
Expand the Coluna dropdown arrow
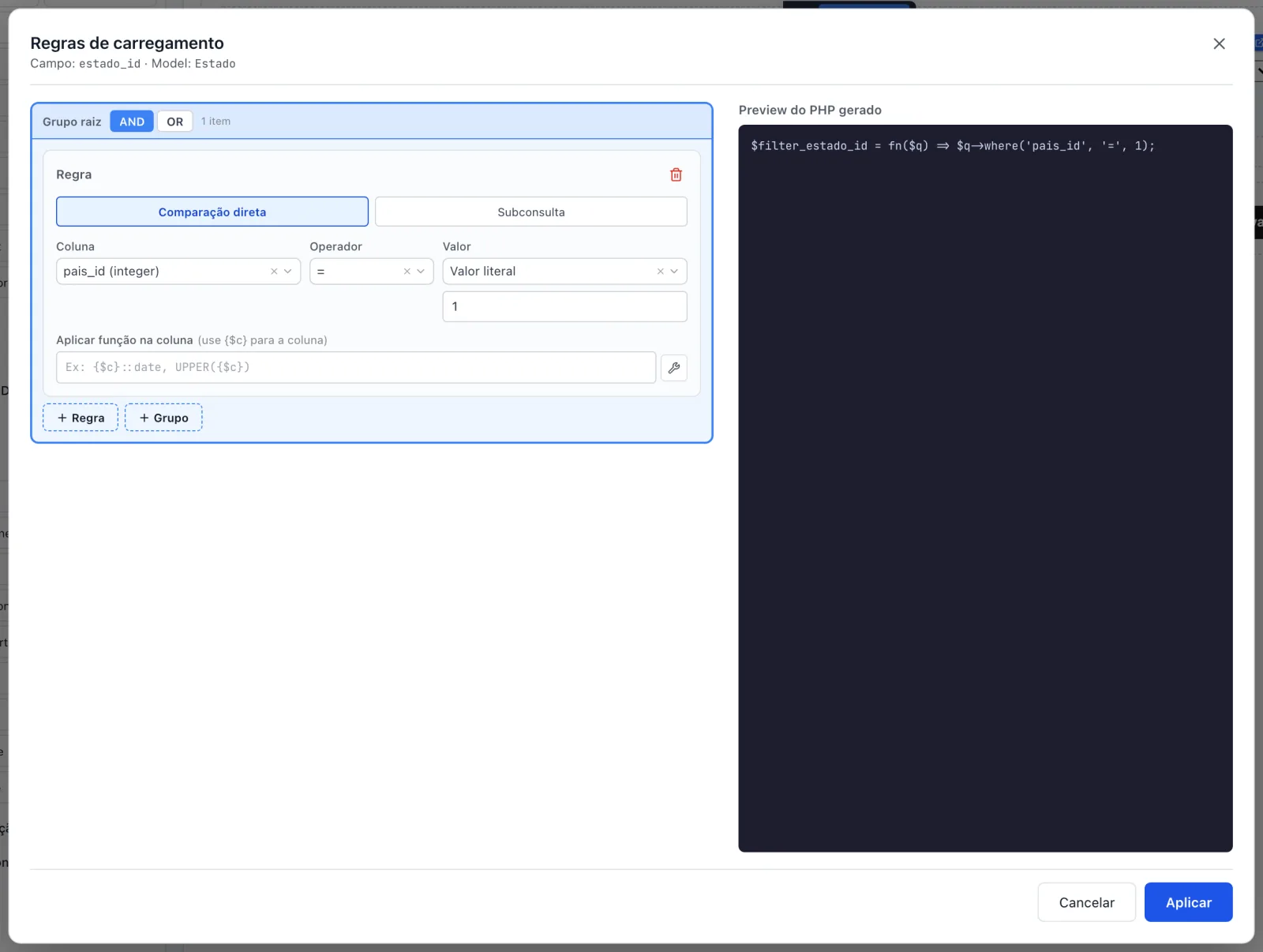[288, 272]
